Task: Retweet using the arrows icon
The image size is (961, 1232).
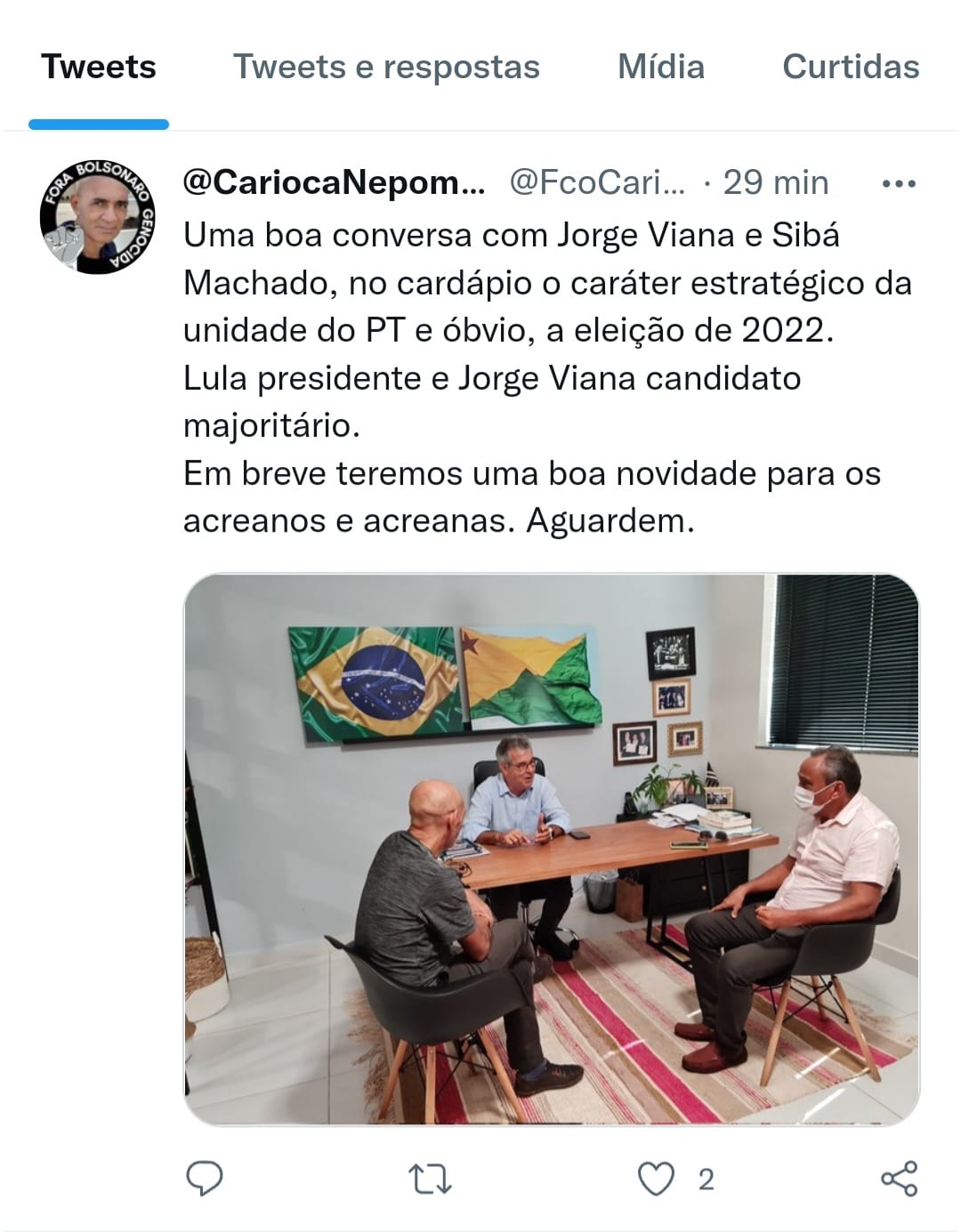Action: 430,1180
